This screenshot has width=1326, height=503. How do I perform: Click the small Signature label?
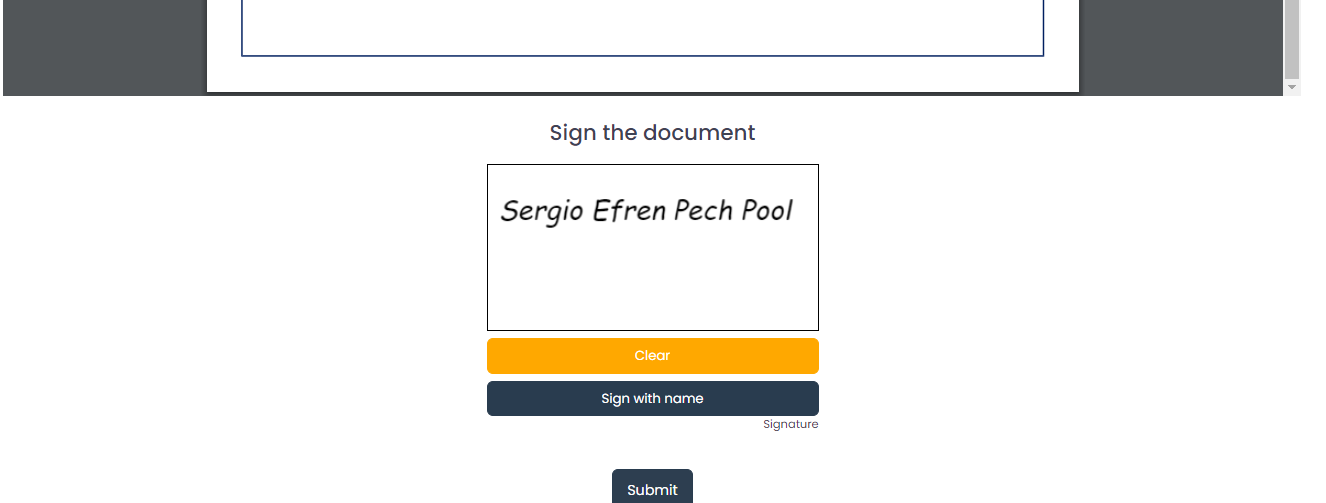pyautogui.click(x=790, y=425)
